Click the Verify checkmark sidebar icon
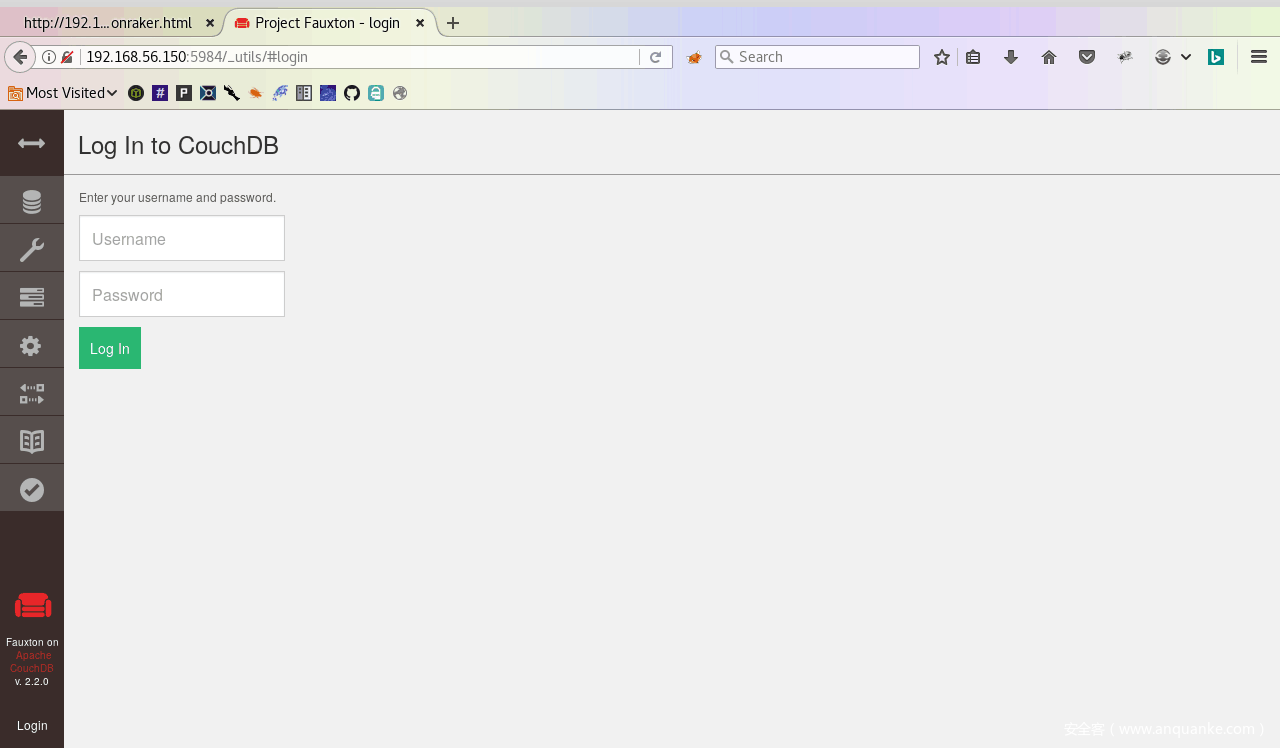The height and width of the screenshot is (748, 1280). (31, 489)
